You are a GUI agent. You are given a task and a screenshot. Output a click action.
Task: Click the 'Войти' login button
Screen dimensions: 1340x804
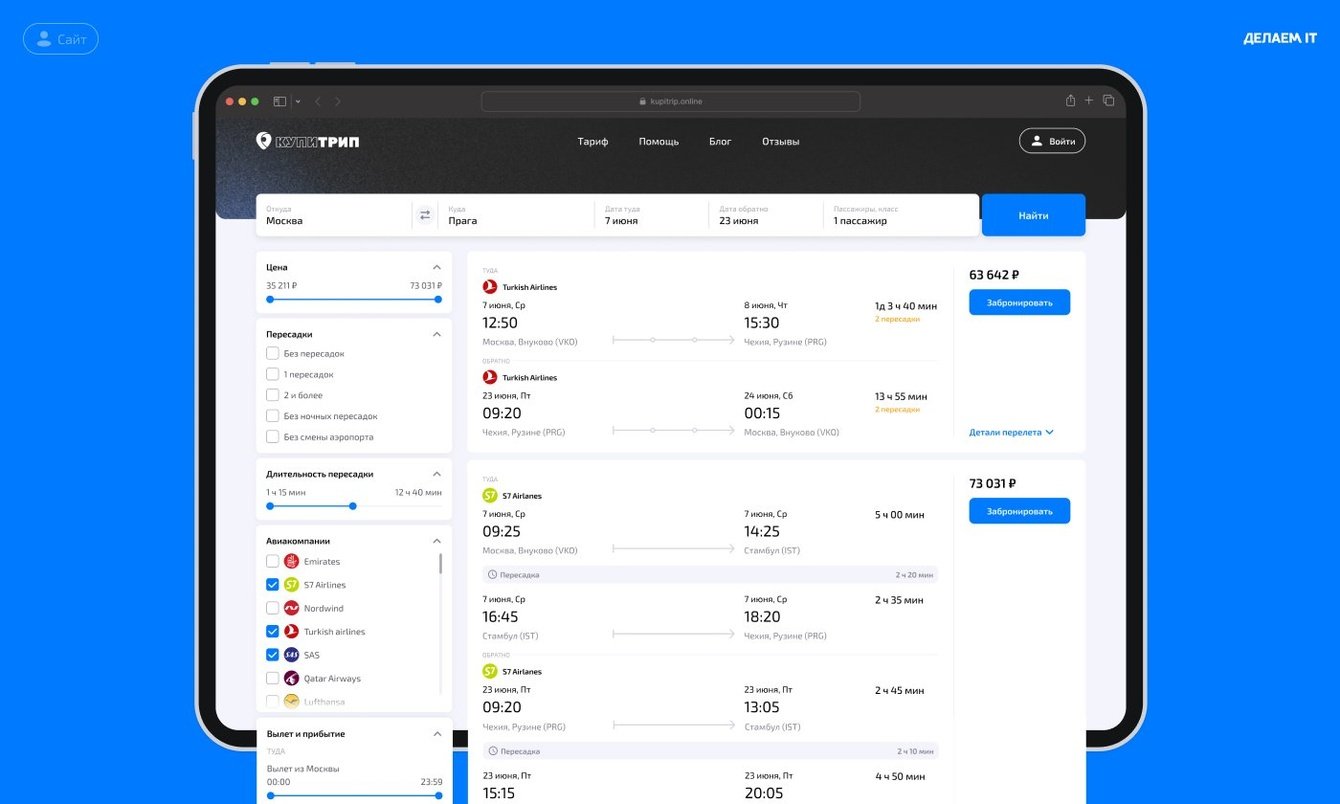pyautogui.click(x=1052, y=141)
